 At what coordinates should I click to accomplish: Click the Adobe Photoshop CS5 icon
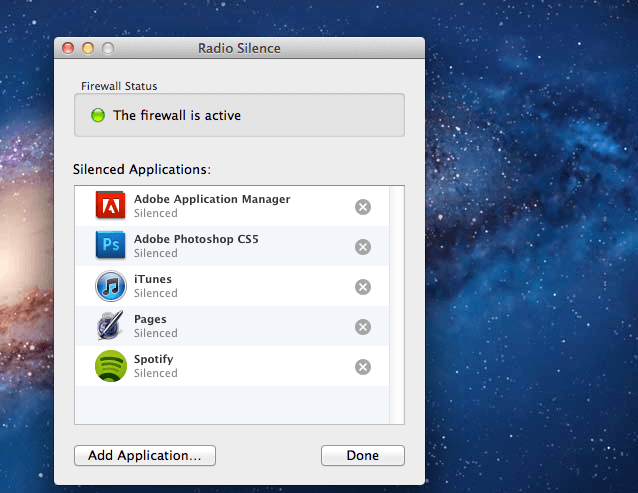coord(110,245)
